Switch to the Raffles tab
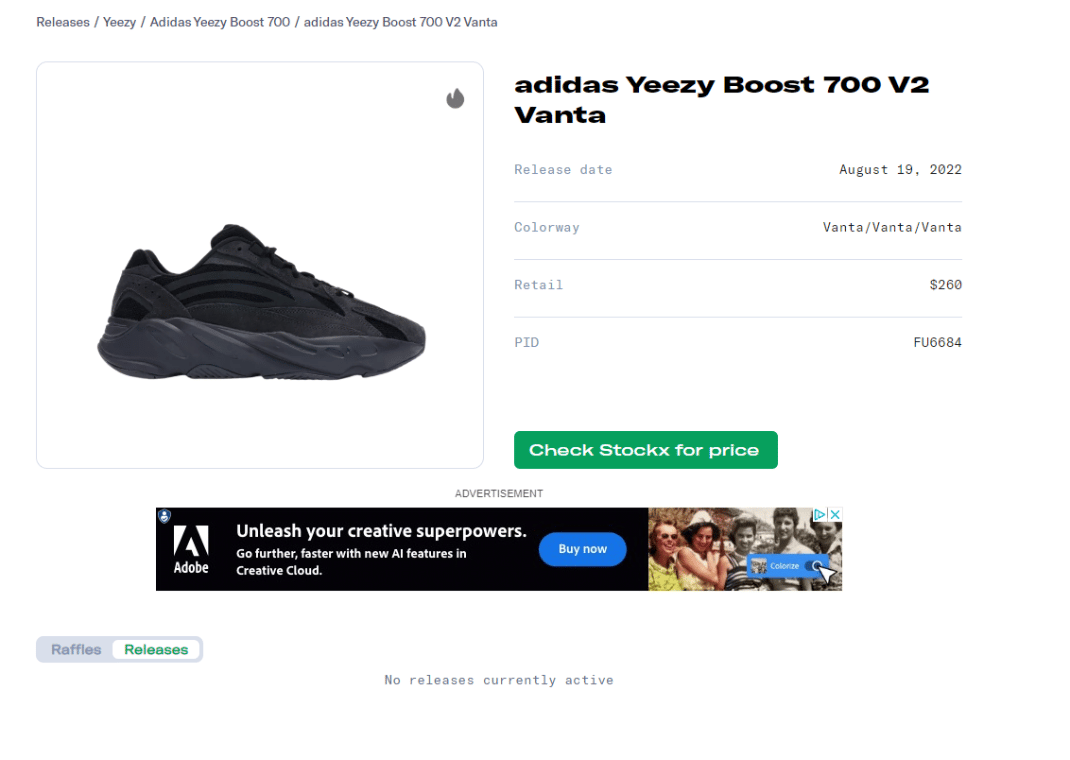 [76, 650]
